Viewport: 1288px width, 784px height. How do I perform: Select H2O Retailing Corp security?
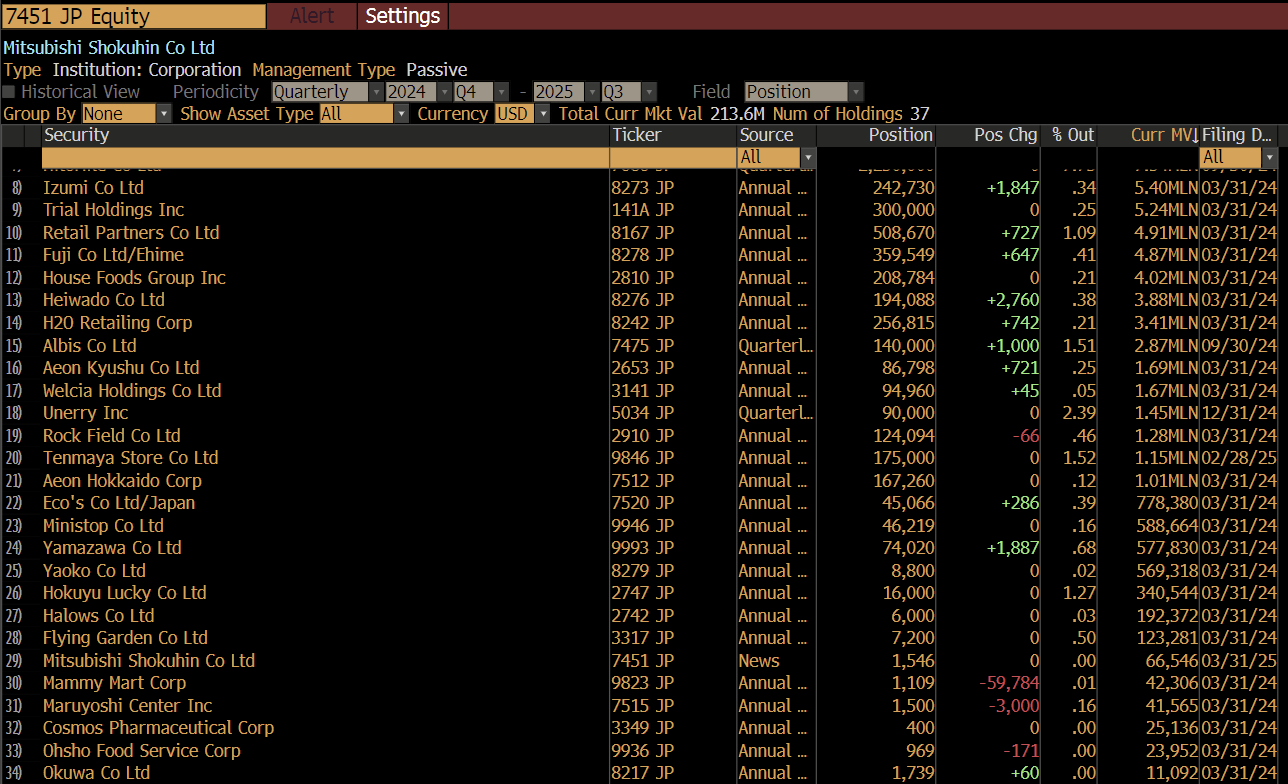[117, 323]
